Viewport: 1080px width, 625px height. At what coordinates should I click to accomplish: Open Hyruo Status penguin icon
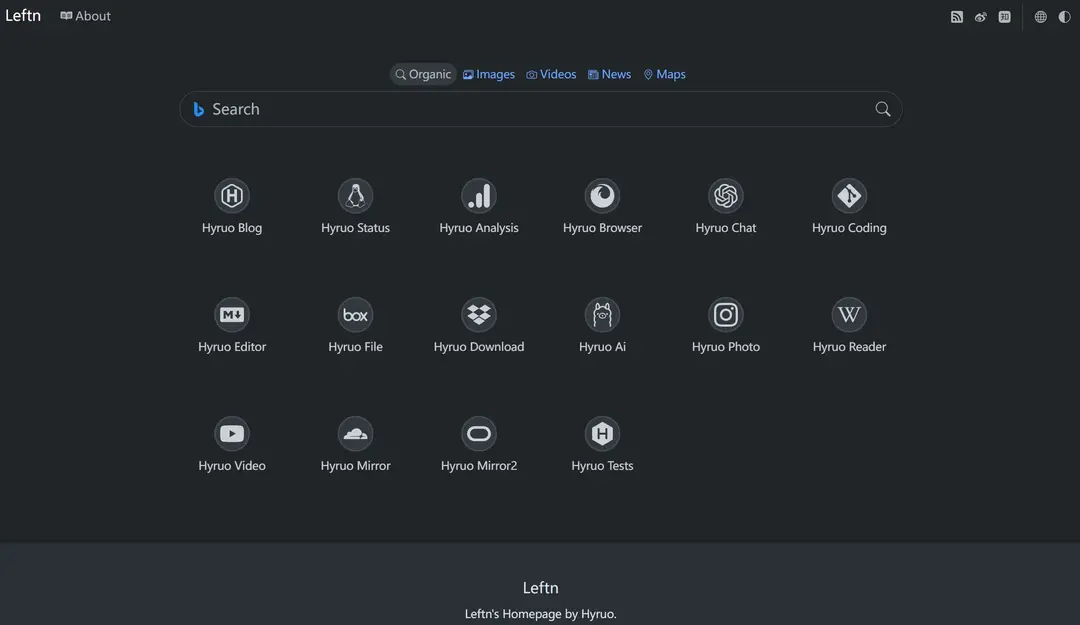click(x=355, y=196)
